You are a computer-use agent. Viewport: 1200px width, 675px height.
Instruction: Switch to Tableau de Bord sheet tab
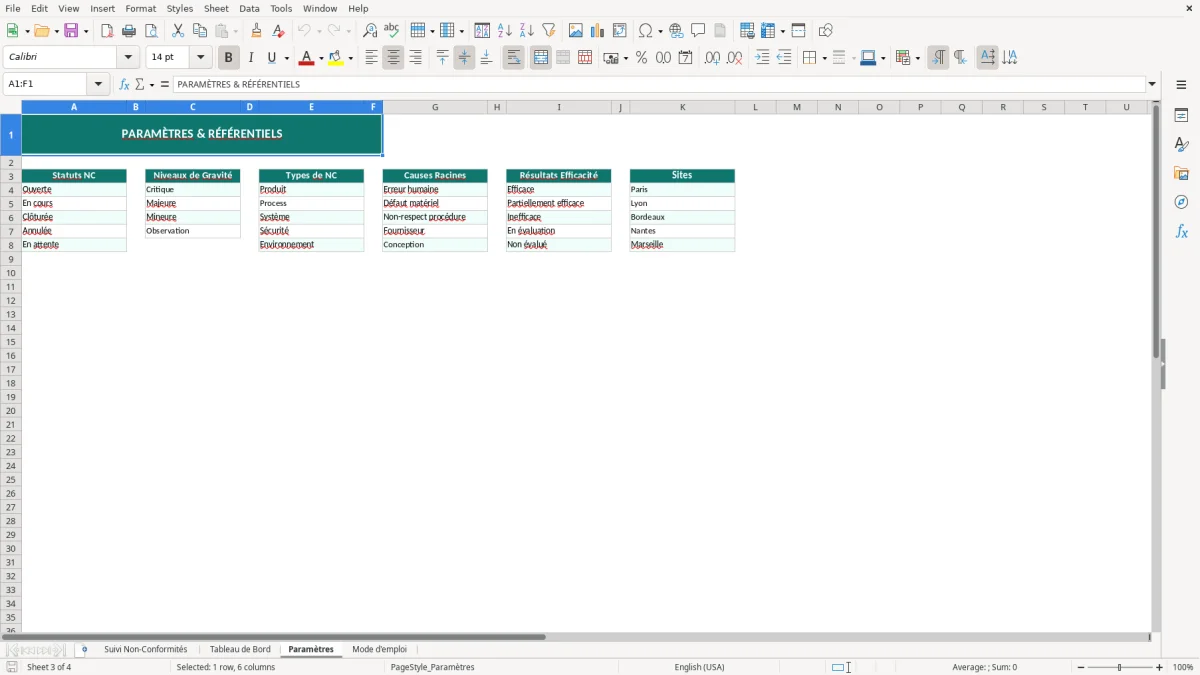pyautogui.click(x=240, y=650)
